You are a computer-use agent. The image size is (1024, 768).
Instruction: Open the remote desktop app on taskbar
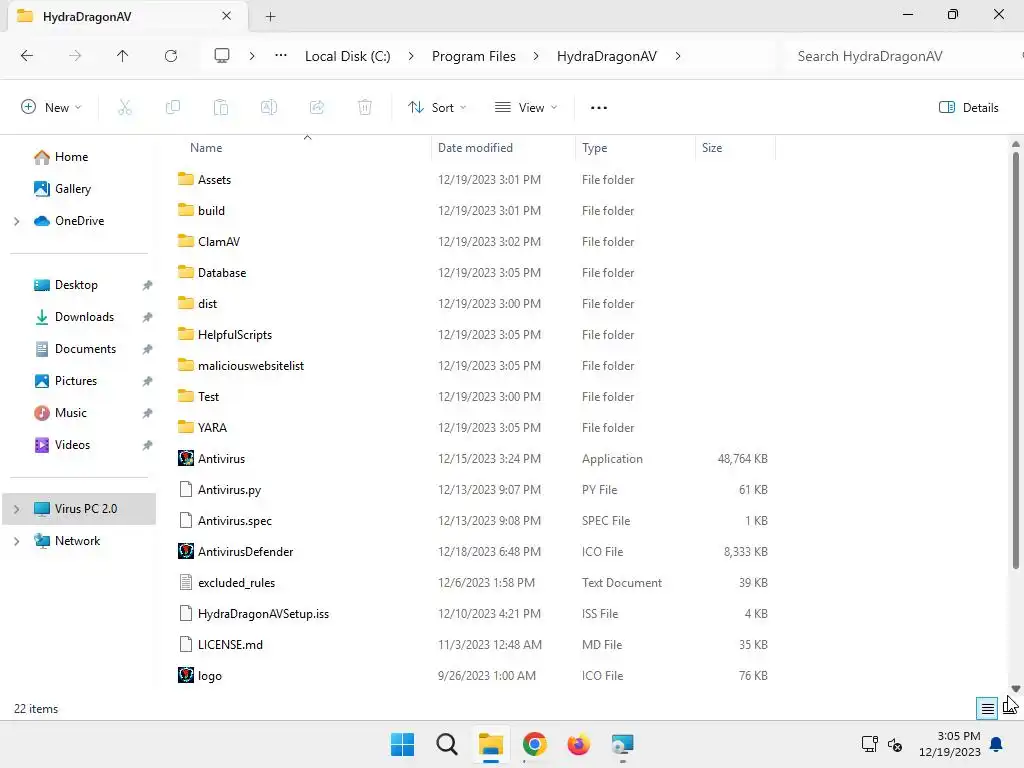tap(622, 744)
